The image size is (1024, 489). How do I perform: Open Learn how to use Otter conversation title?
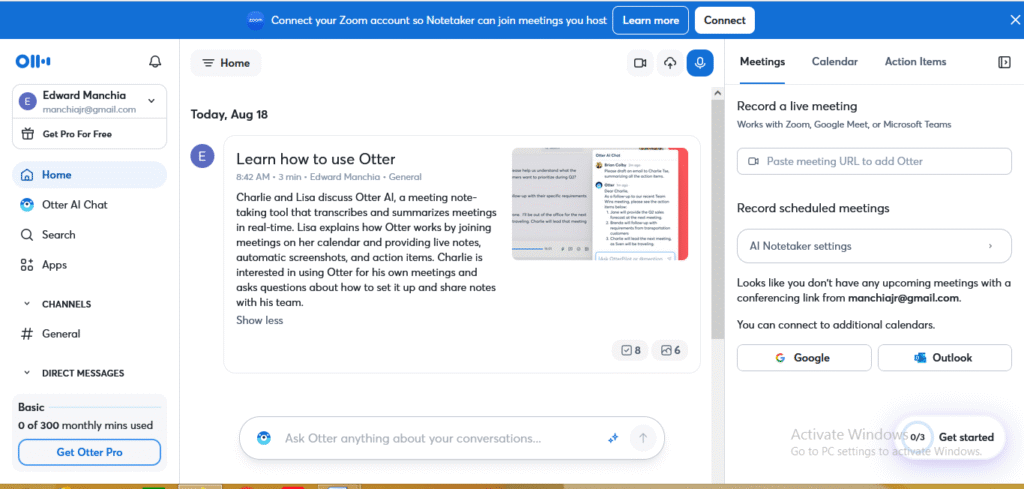pos(315,159)
